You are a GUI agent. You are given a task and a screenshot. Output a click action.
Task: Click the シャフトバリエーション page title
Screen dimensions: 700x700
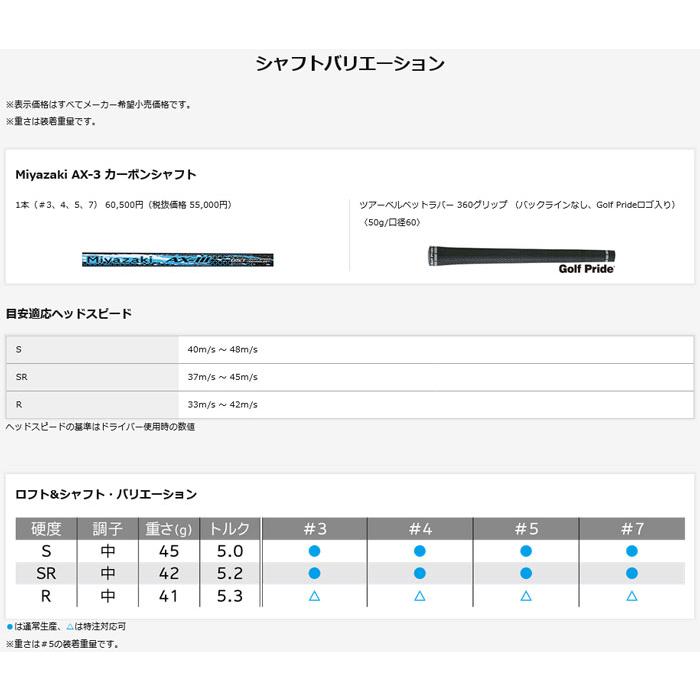(x=350, y=63)
